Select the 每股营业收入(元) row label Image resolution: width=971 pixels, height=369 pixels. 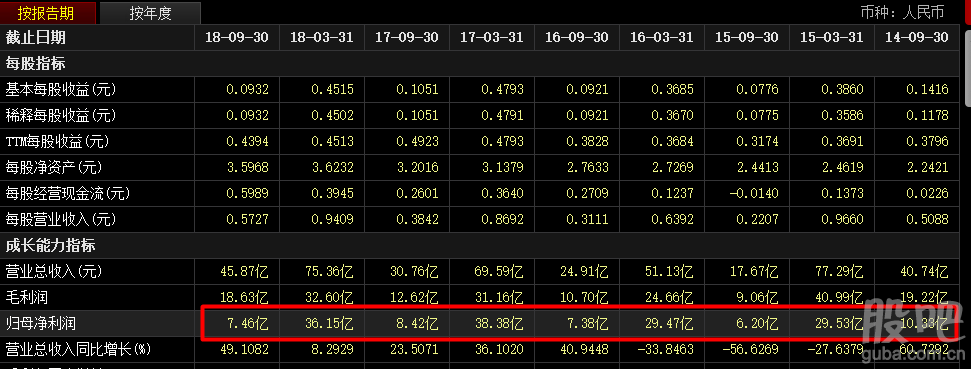[x=61, y=220]
